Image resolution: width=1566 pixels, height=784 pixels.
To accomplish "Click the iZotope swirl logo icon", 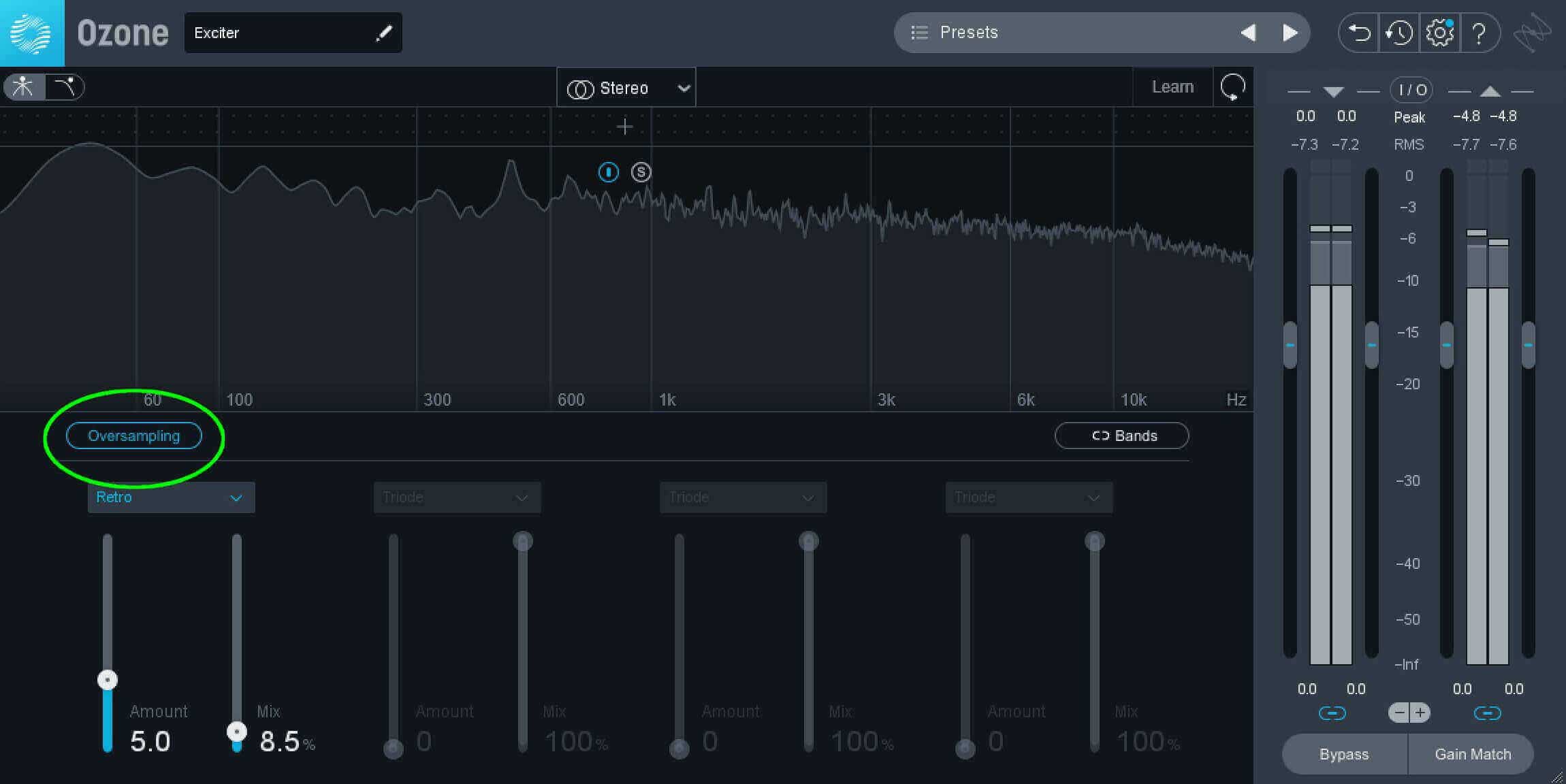I will pos(1533,33).
